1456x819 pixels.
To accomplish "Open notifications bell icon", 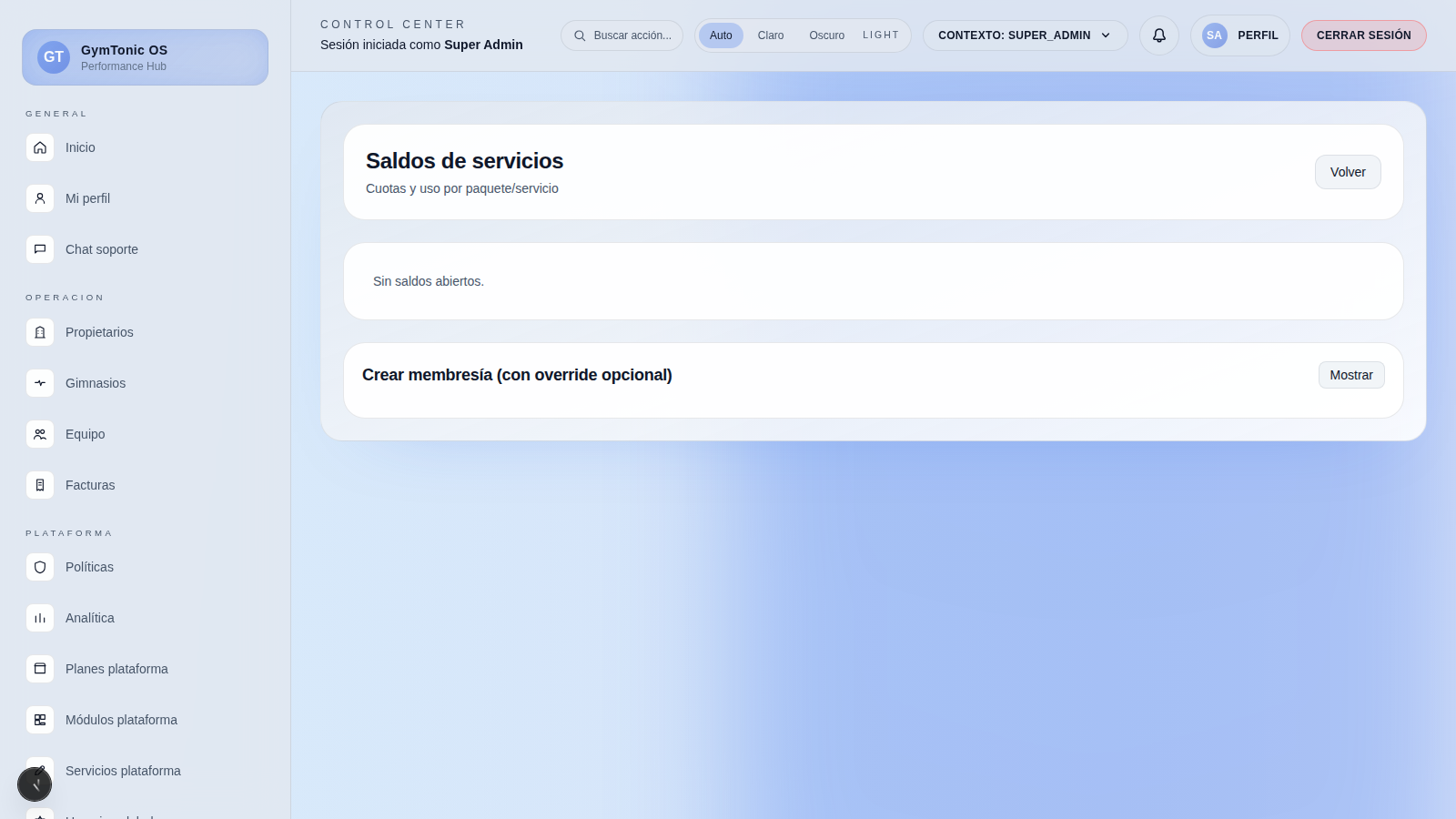I will click(x=1158, y=35).
